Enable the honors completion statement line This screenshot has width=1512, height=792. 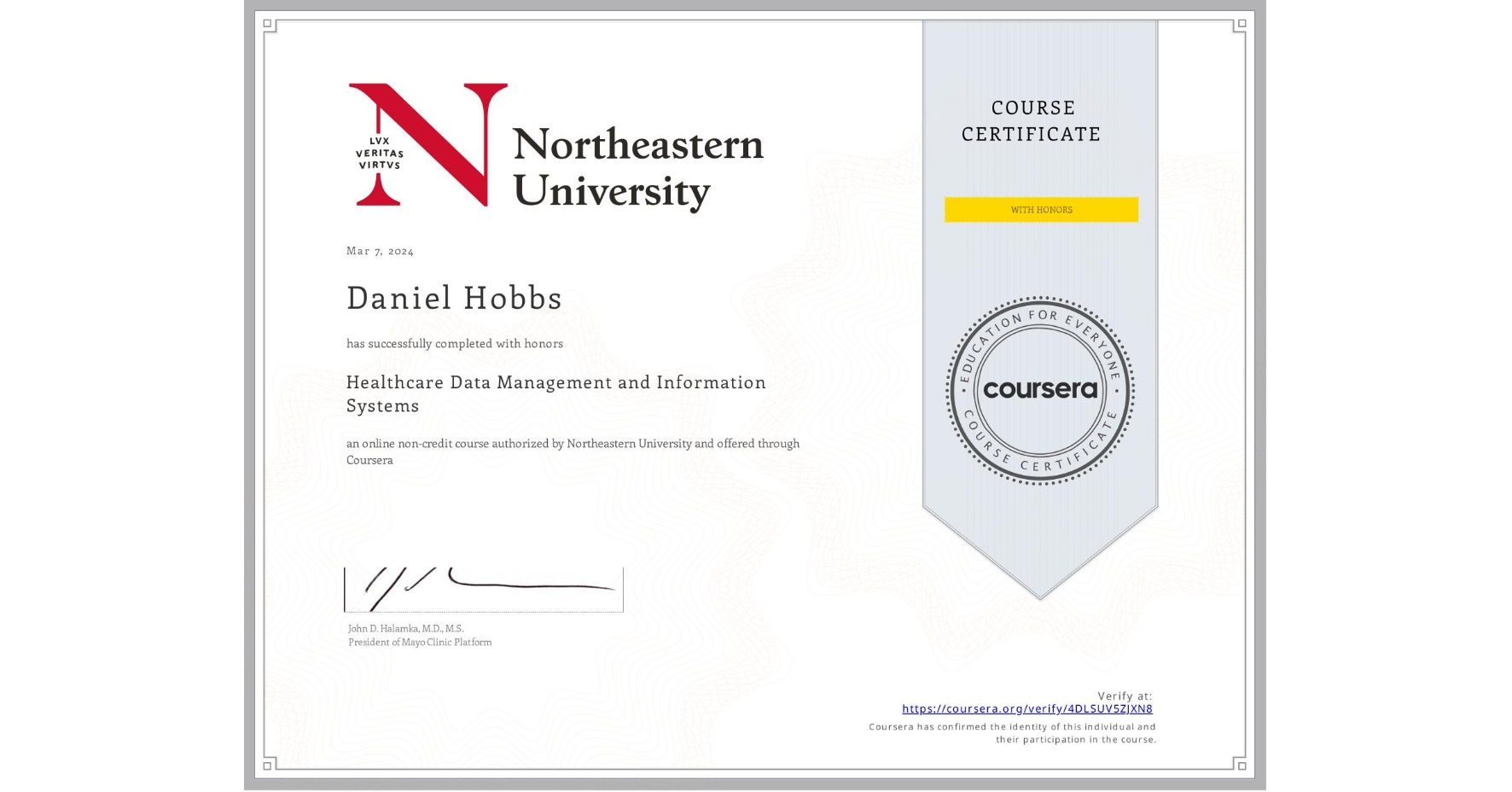(x=454, y=344)
